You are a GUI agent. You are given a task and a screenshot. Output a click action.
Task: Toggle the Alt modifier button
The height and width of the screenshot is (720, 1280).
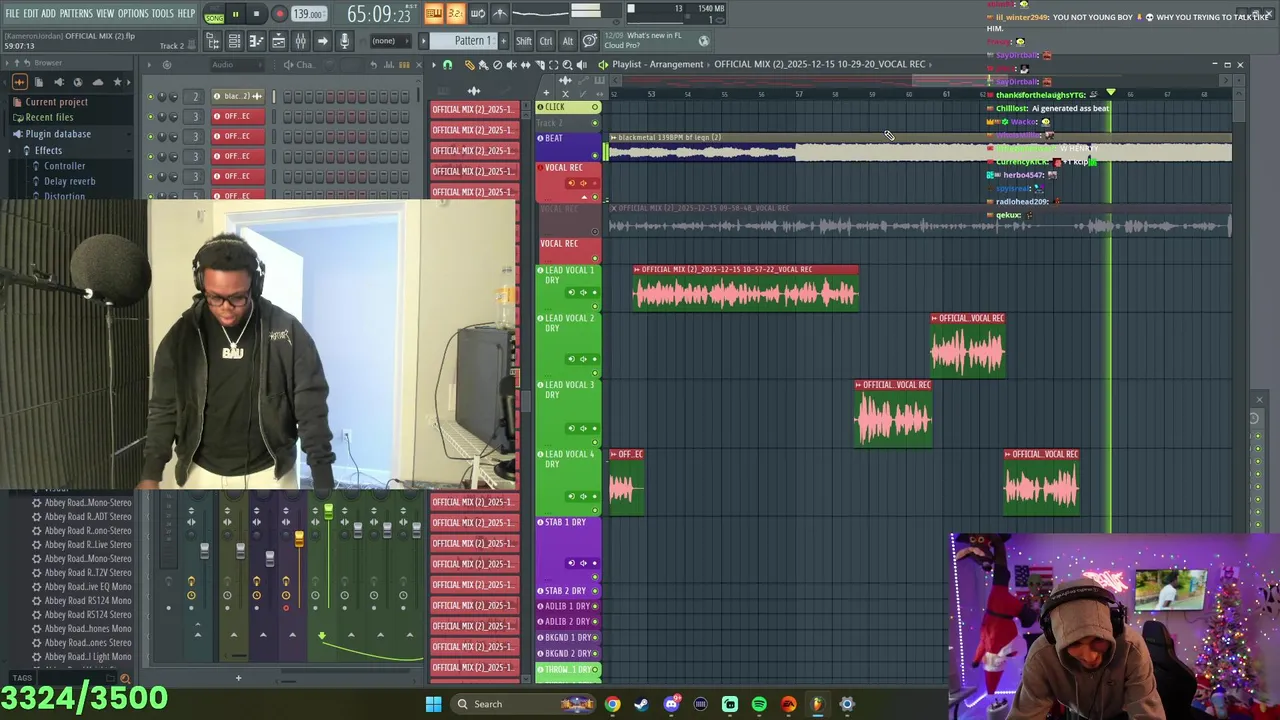coord(568,41)
